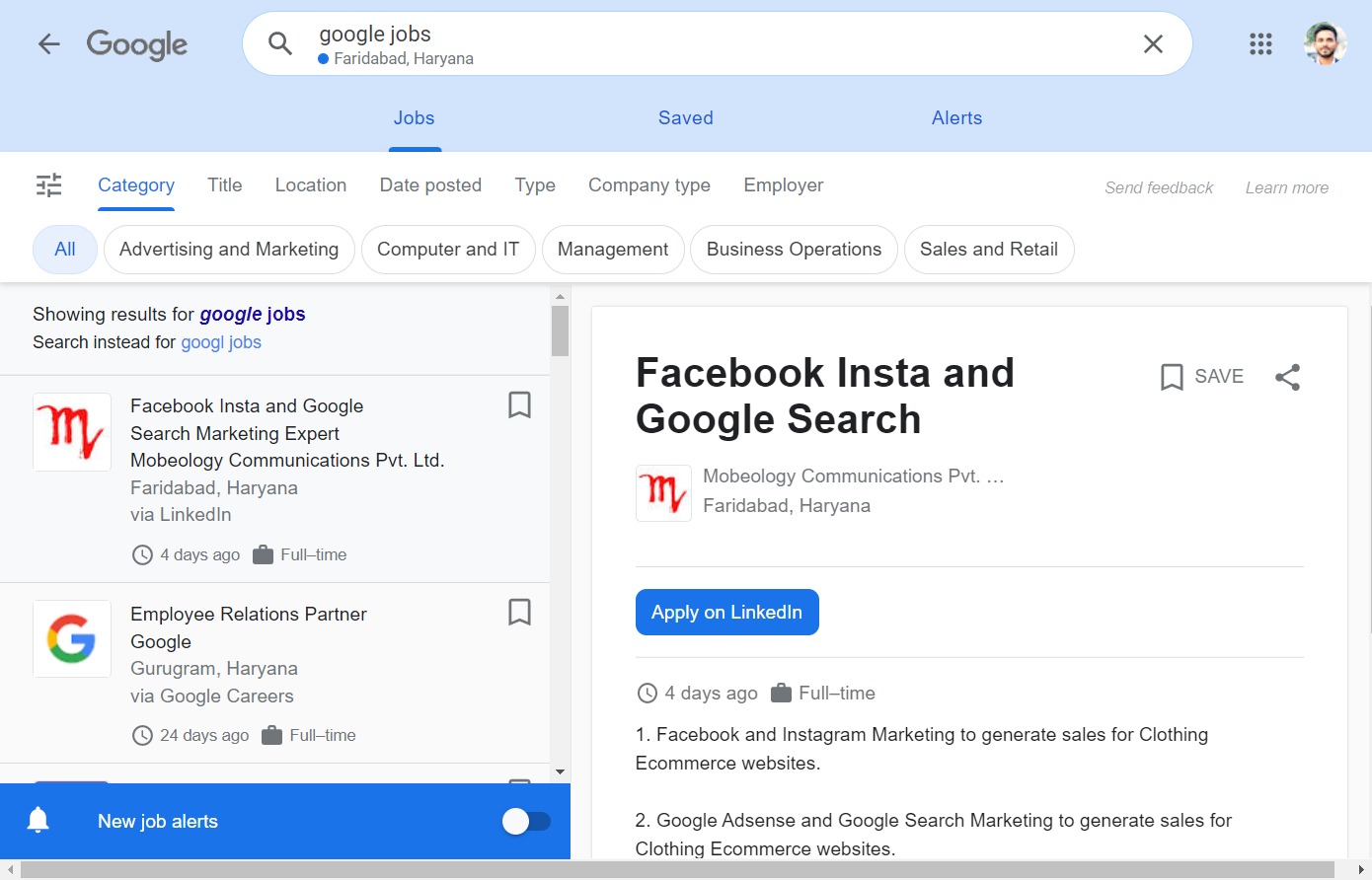Expand the Company type filter

pos(648,185)
